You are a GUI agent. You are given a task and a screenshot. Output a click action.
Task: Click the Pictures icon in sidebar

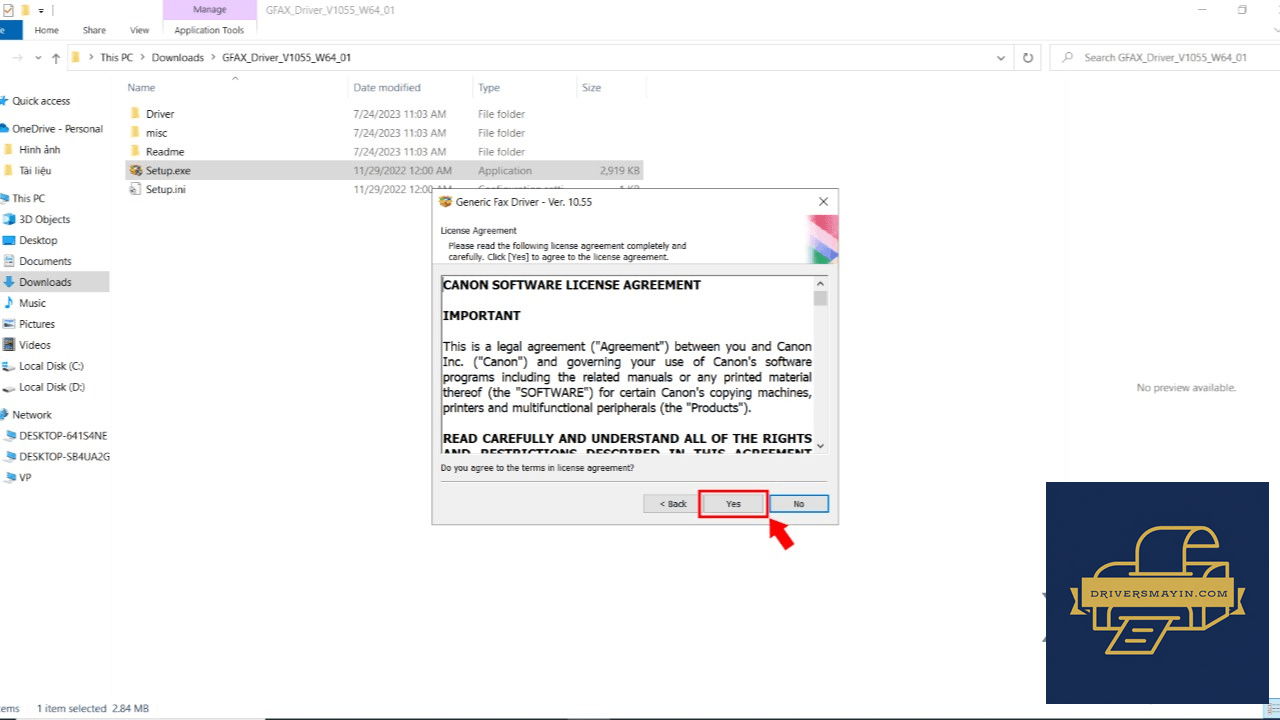[9, 324]
